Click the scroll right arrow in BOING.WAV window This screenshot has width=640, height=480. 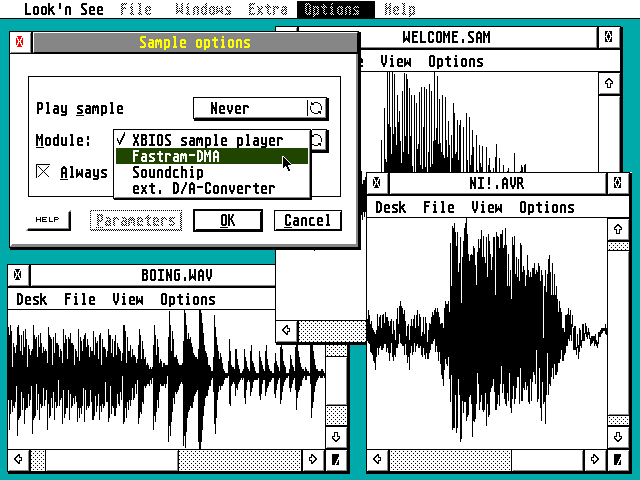[x=313, y=460]
